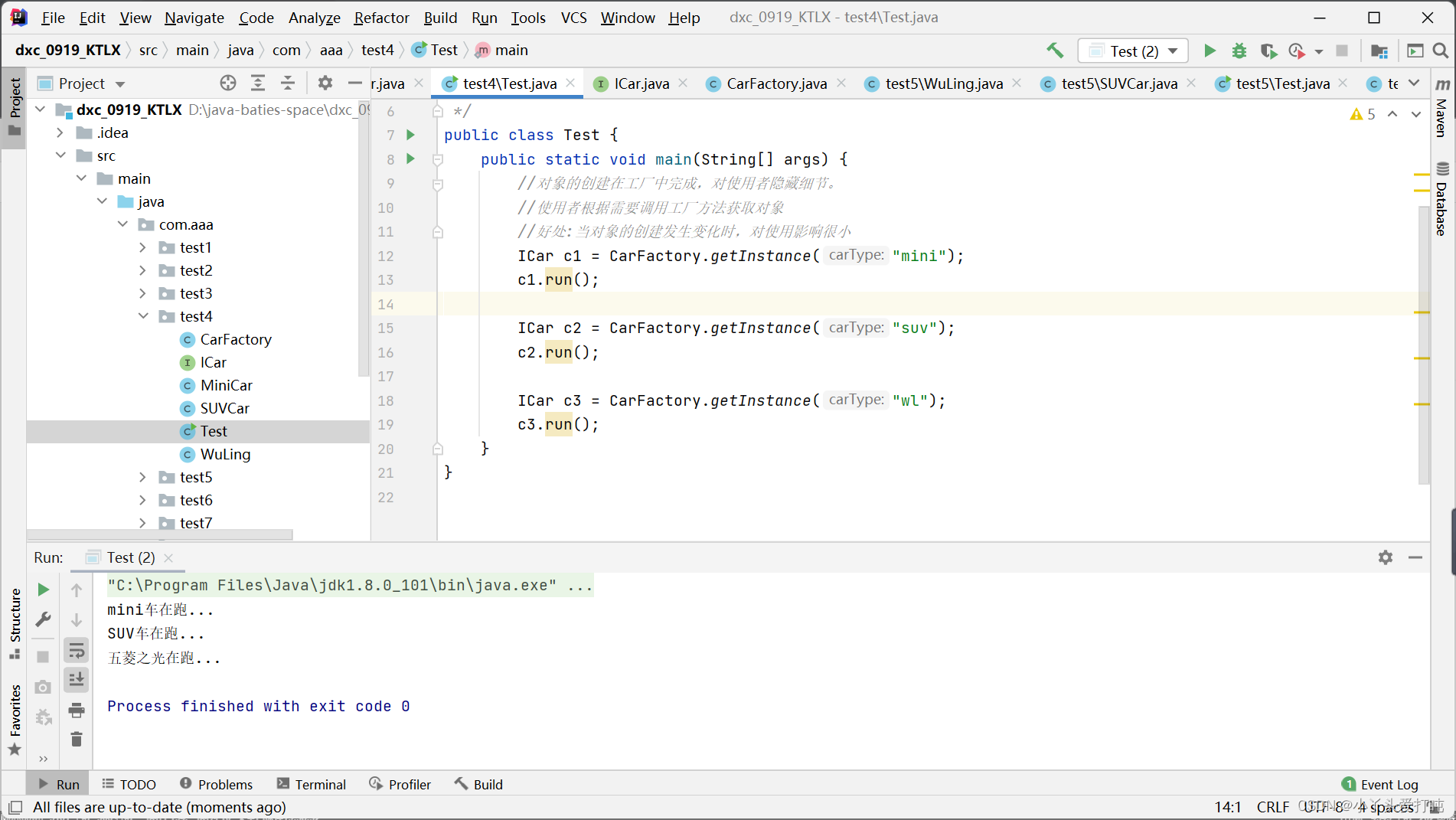Open run configuration wrench icon
The image size is (1456, 820).
44,619
